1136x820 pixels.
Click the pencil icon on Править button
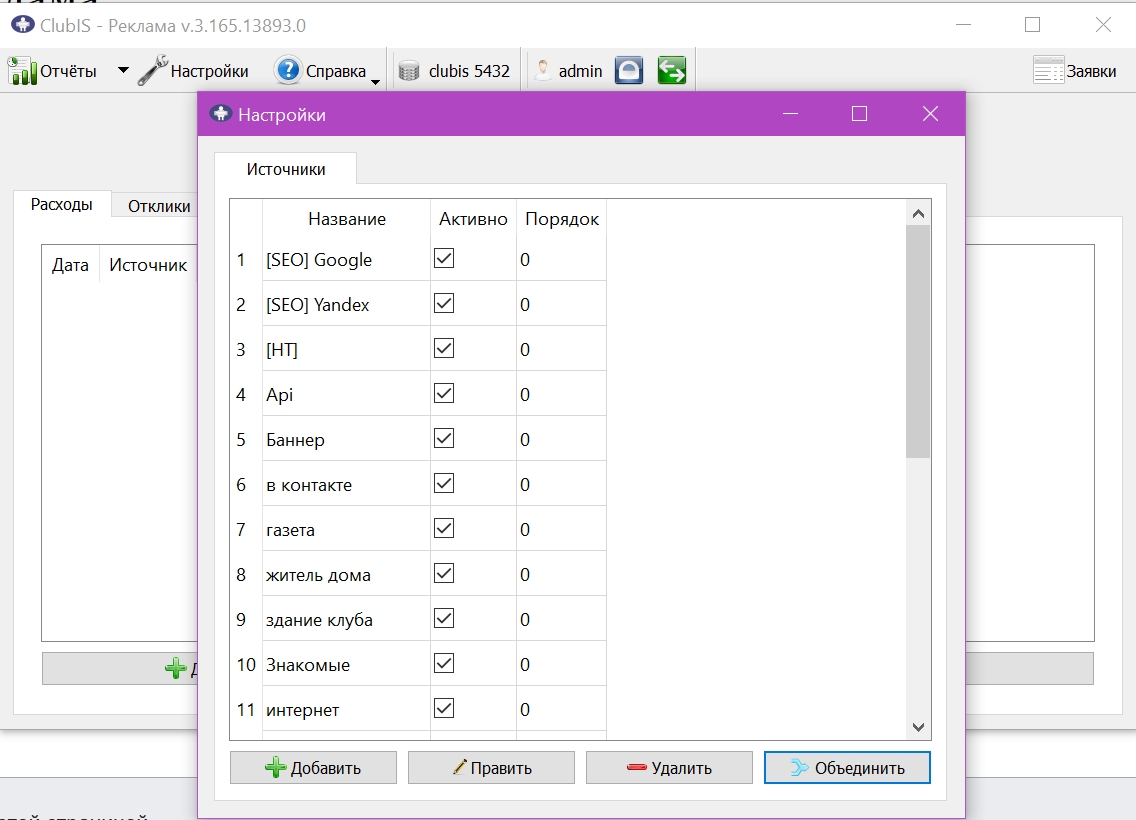pyautogui.click(x=459, y=767)
